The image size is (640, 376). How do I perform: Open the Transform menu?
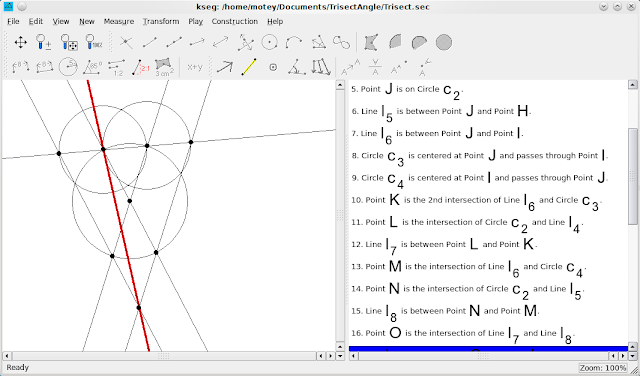pyautogui.click(x=161, y=21)
